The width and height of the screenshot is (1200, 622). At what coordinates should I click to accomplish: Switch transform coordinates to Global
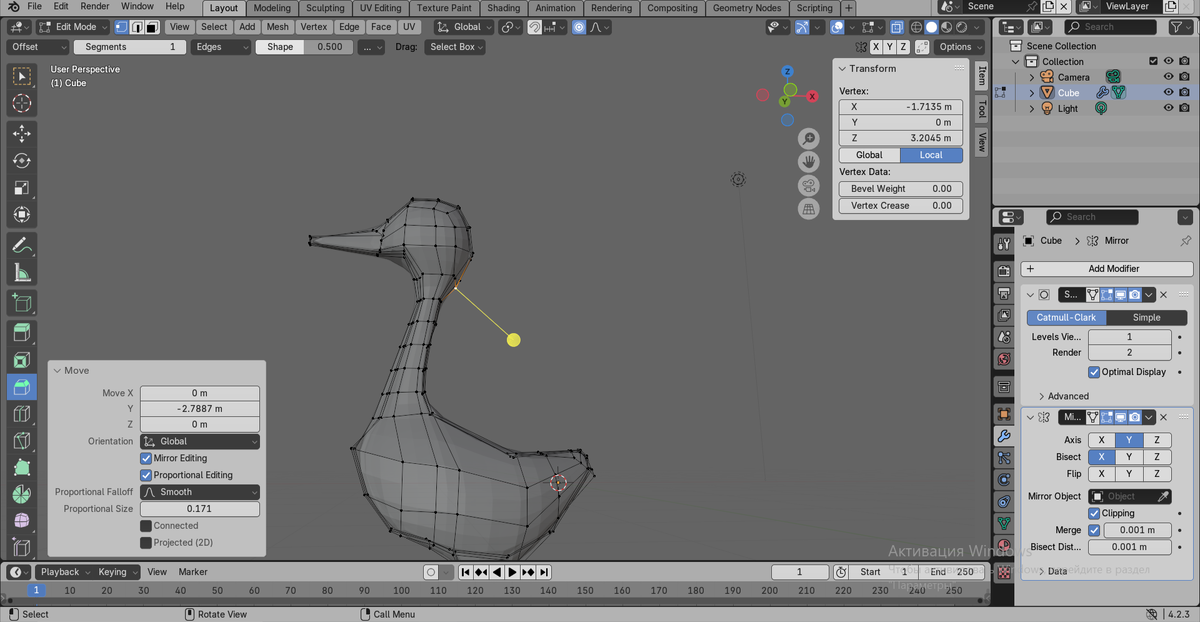(x=869, y=155)
